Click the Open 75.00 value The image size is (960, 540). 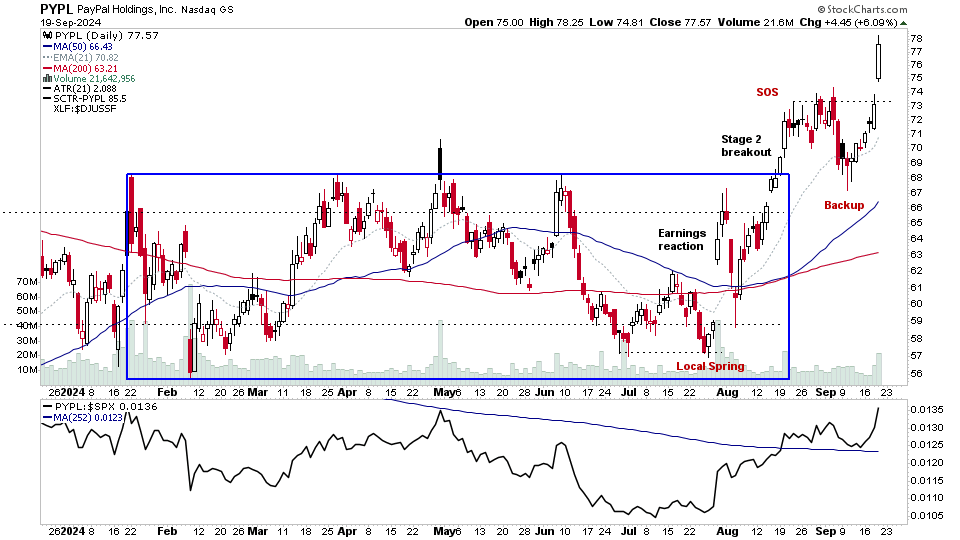point(493,23)
